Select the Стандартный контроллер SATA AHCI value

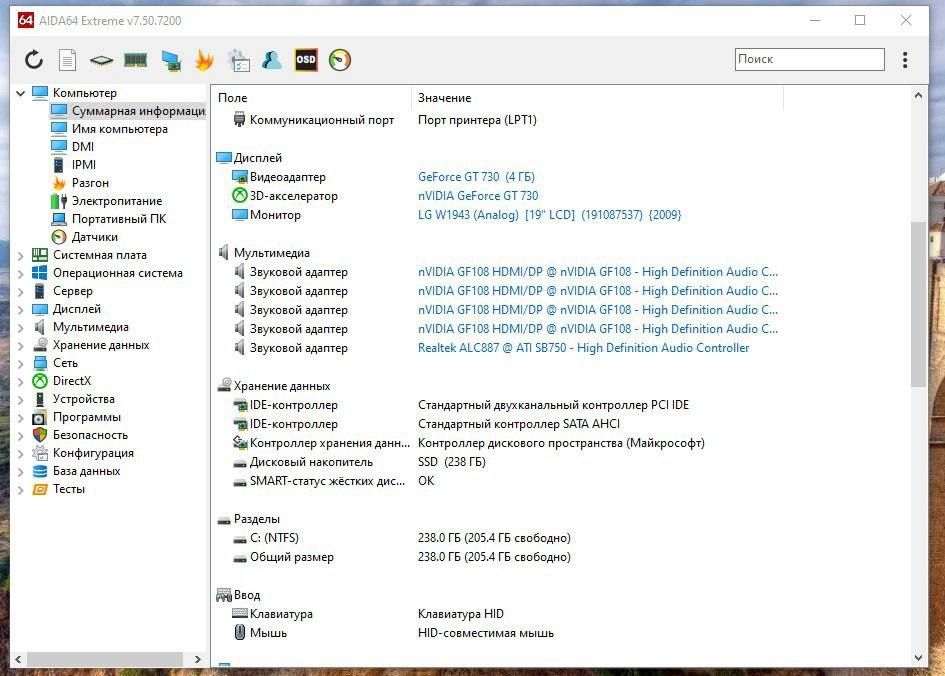[x=518, y=424]
